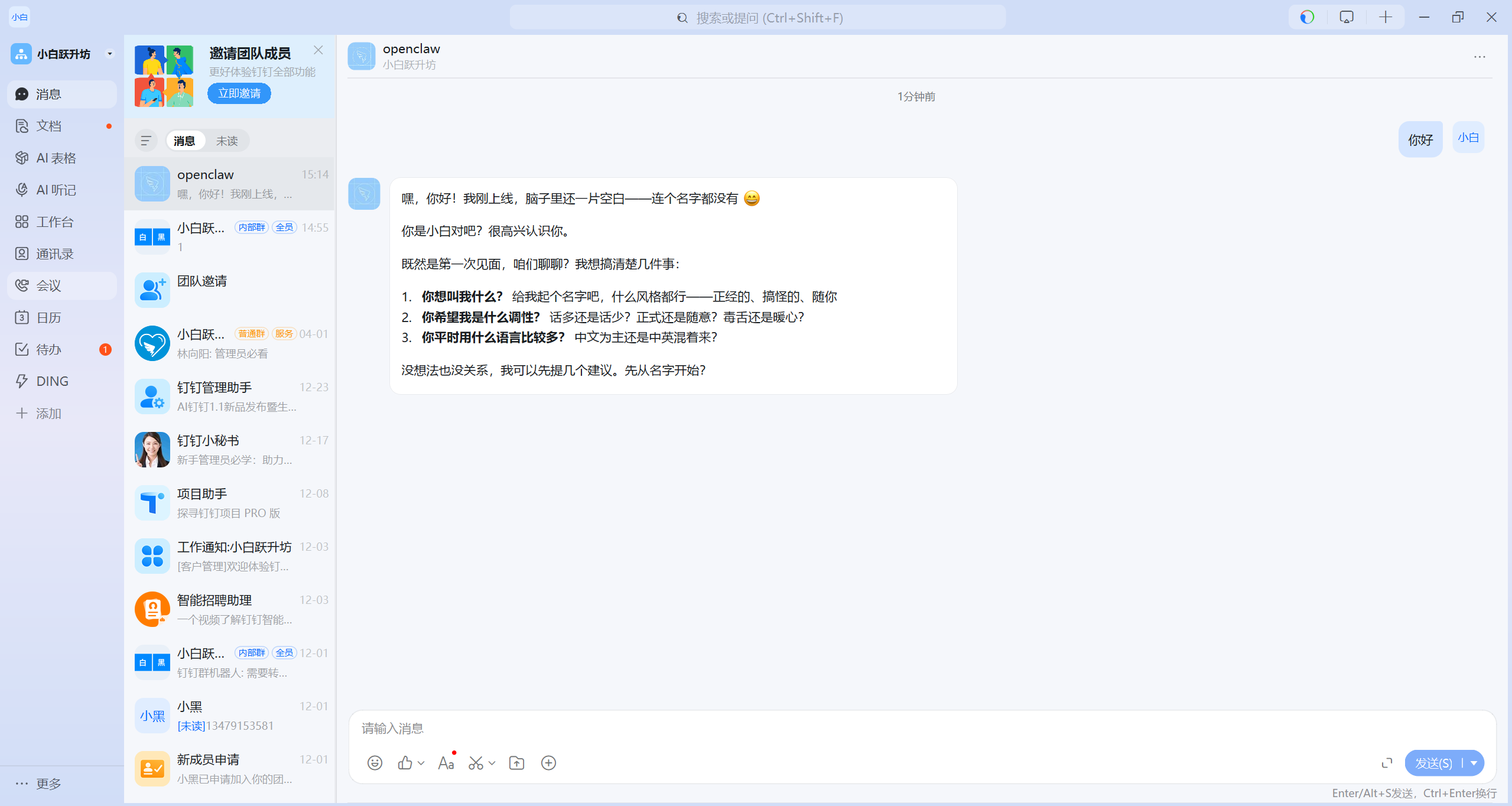Open chat more options ellipsis
Viewport: 1512px width, 806px height.
(x=1480, y=57)
